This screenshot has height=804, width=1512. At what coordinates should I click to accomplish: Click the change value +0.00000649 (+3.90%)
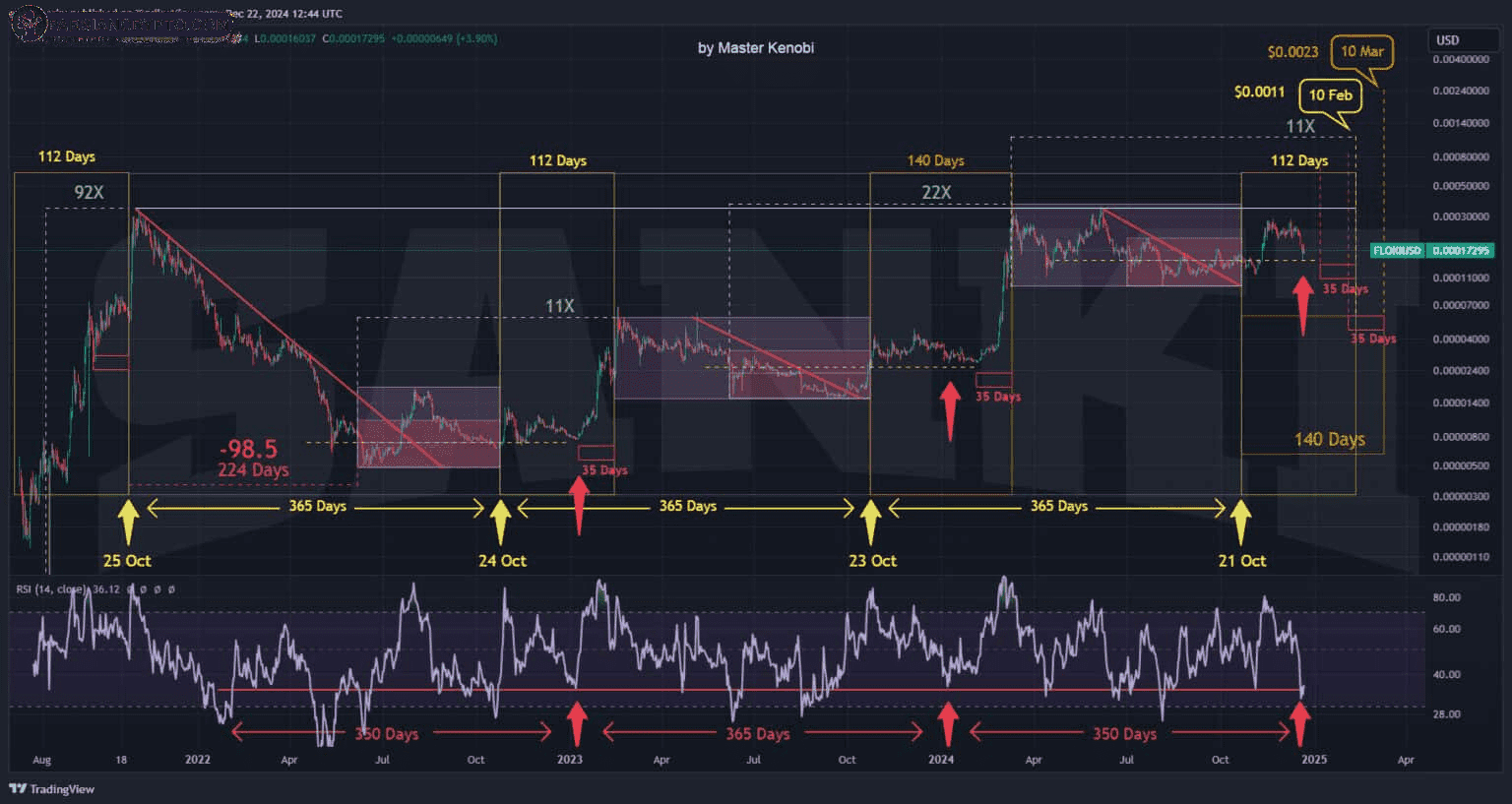pyautogui.click(x=444, y=38)
